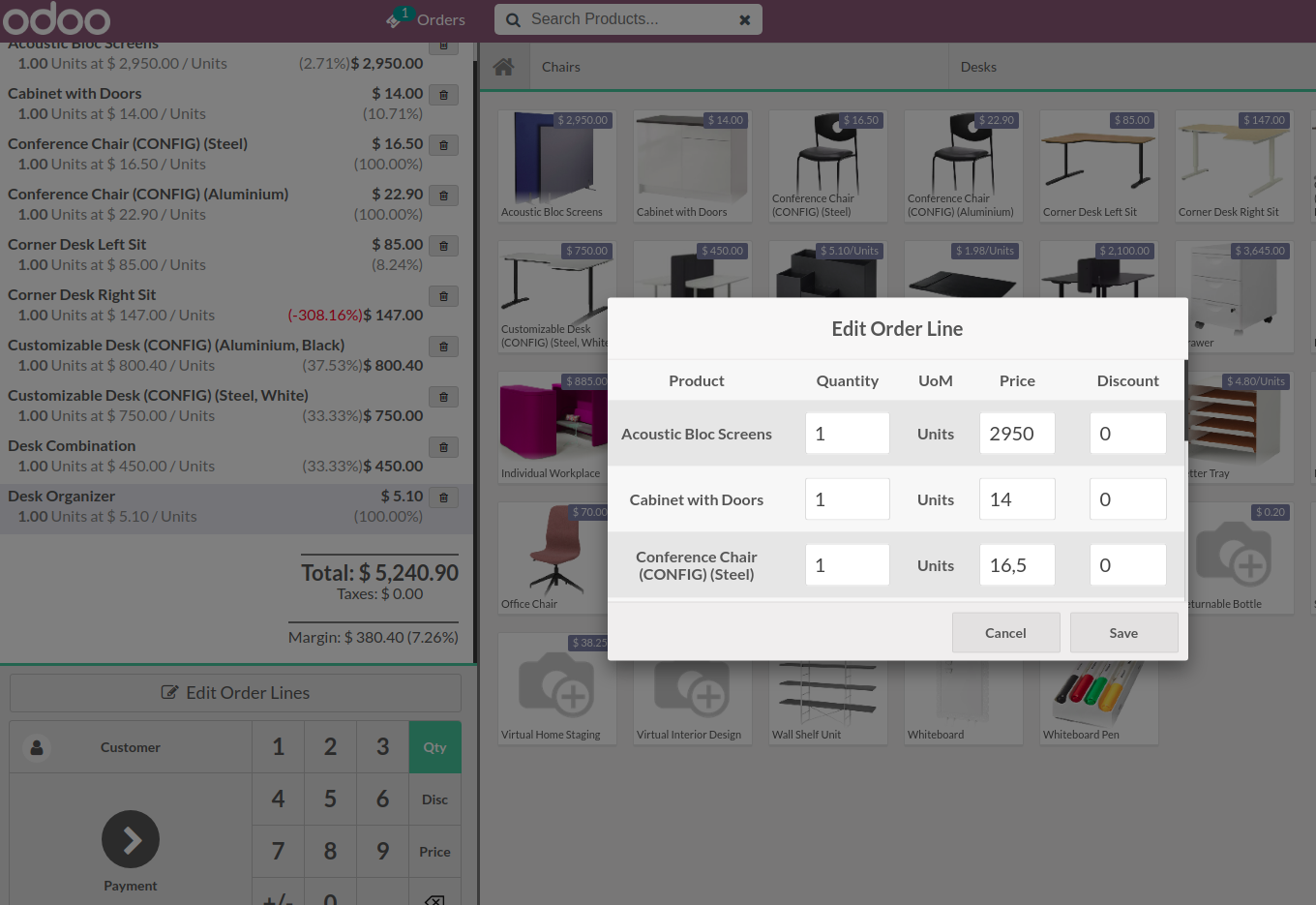Clear the product search field
The height and width of the screenshot is (905, 1316).
pyautogui.click(x=745, y=19)
